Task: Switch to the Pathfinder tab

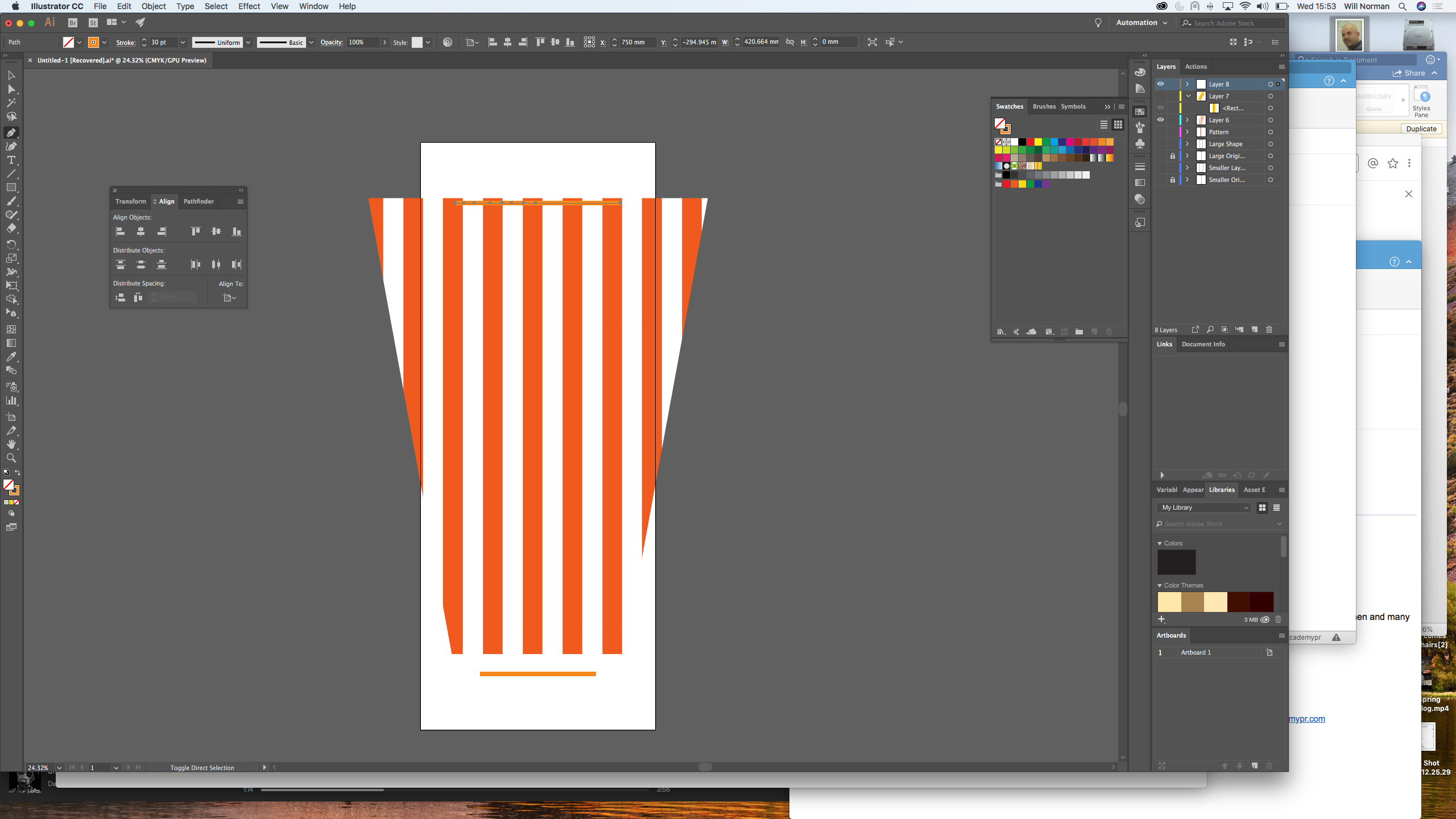Action: click(x=198, y=201)
